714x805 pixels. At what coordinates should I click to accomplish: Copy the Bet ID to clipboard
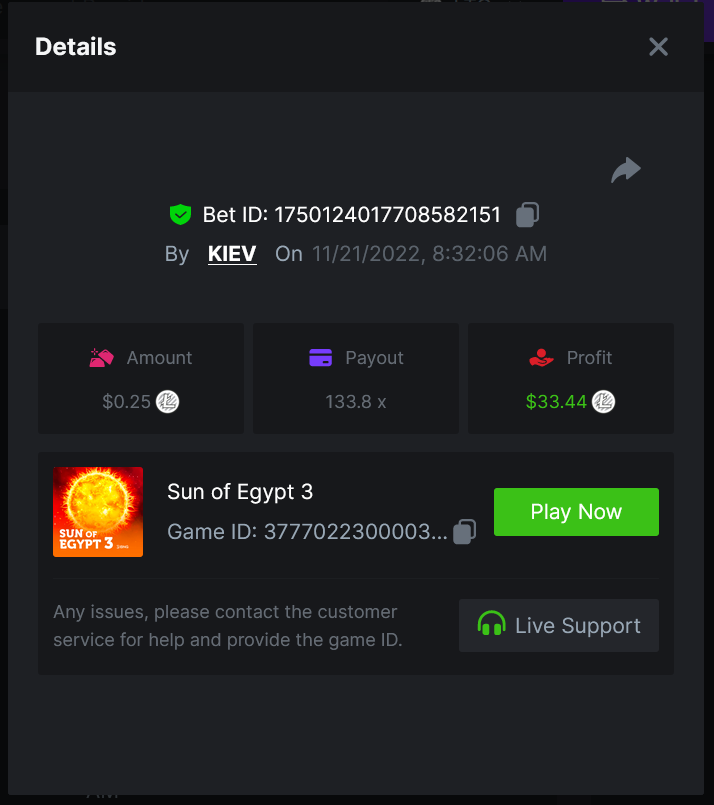pyautogui.click(x=528, y=214)
